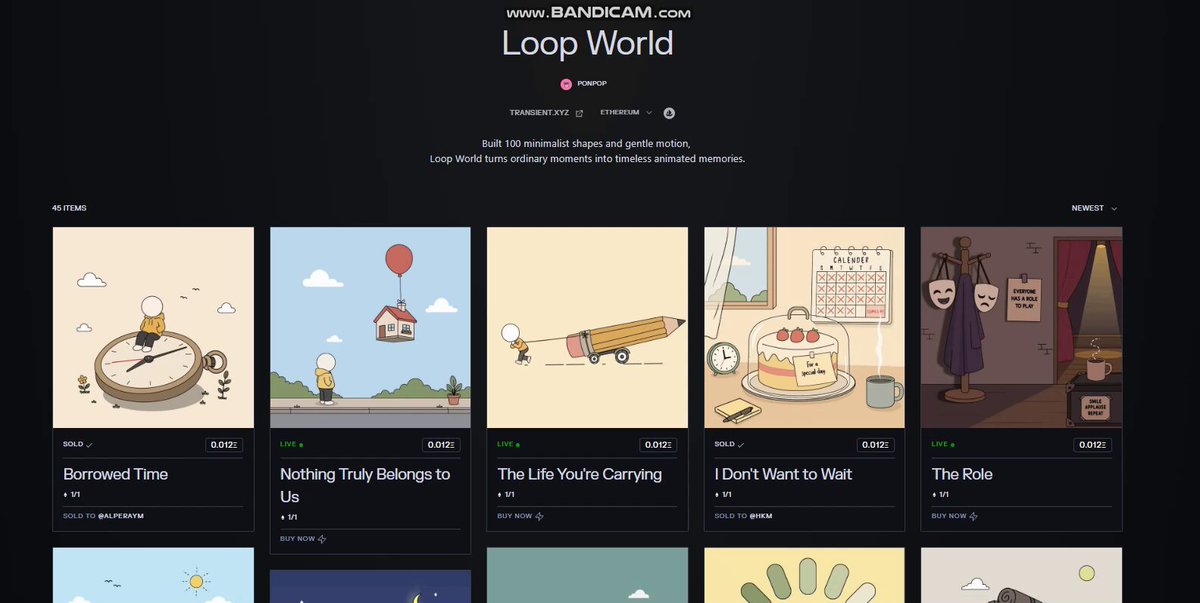This screenshot has width=1200, height=603.
Task: Open the NEWEST sort dropdown
Action: point(1094,208)
